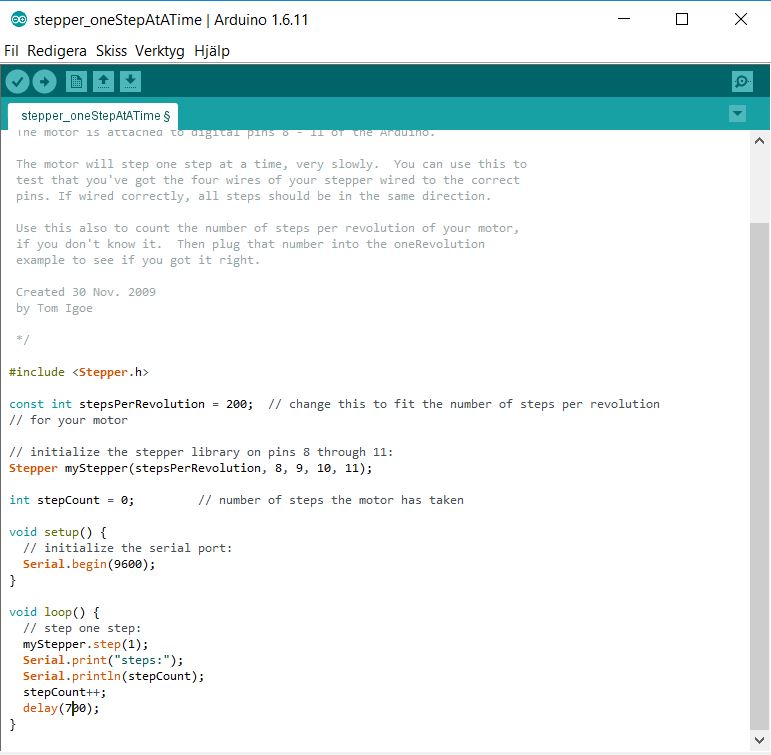Click the scrollbar up arrow
This screenshot has width=771, height=755.
coord(759,141)
